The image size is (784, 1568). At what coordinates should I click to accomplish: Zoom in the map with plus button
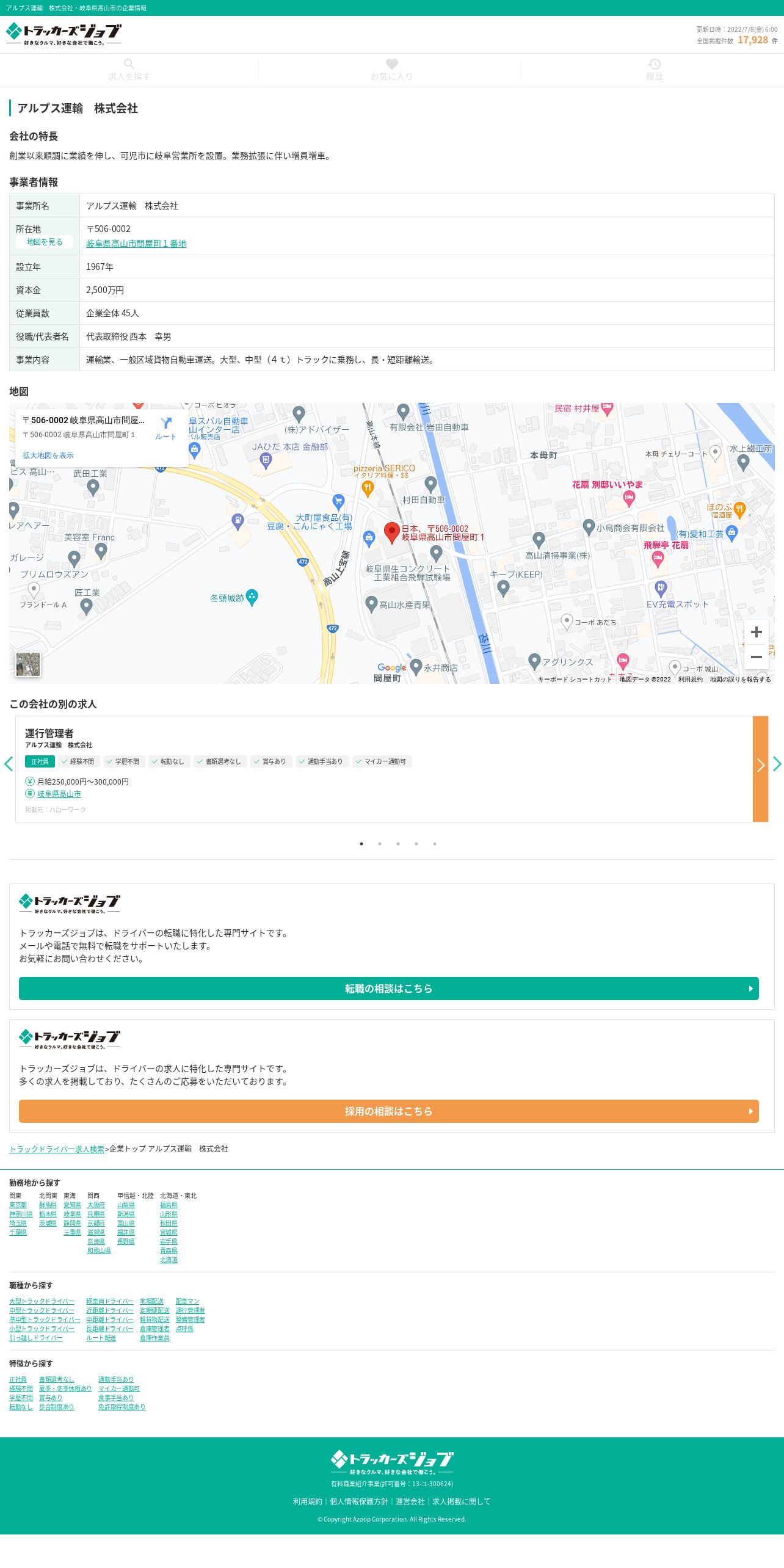point(756,632)
